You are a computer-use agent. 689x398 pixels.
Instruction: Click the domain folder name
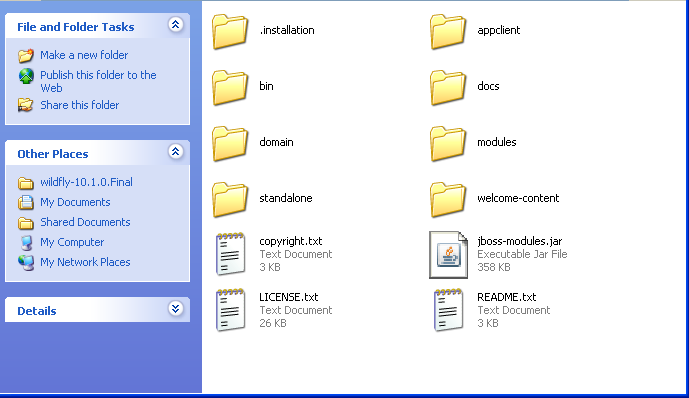(276, 142)
